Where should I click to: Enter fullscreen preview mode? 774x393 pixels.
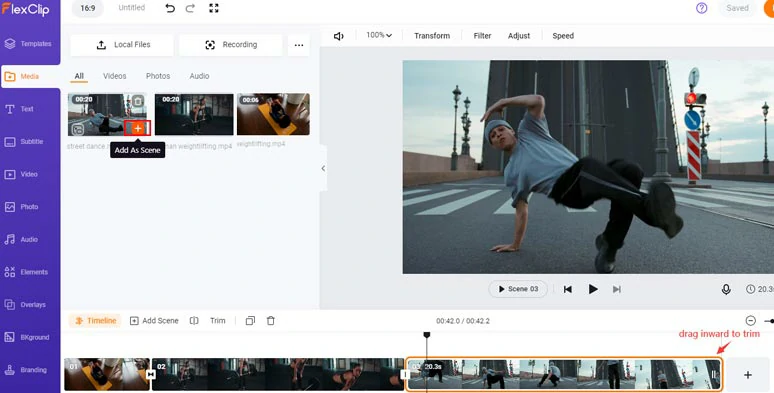[x=214, y=8]
